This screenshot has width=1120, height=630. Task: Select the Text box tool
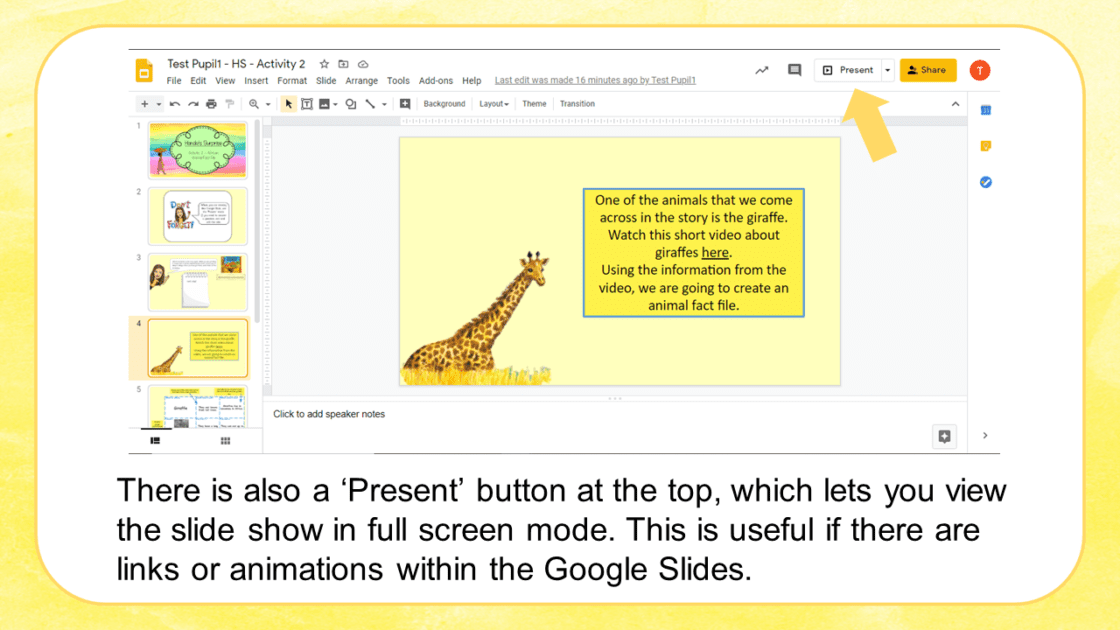(x=307, y=104)
